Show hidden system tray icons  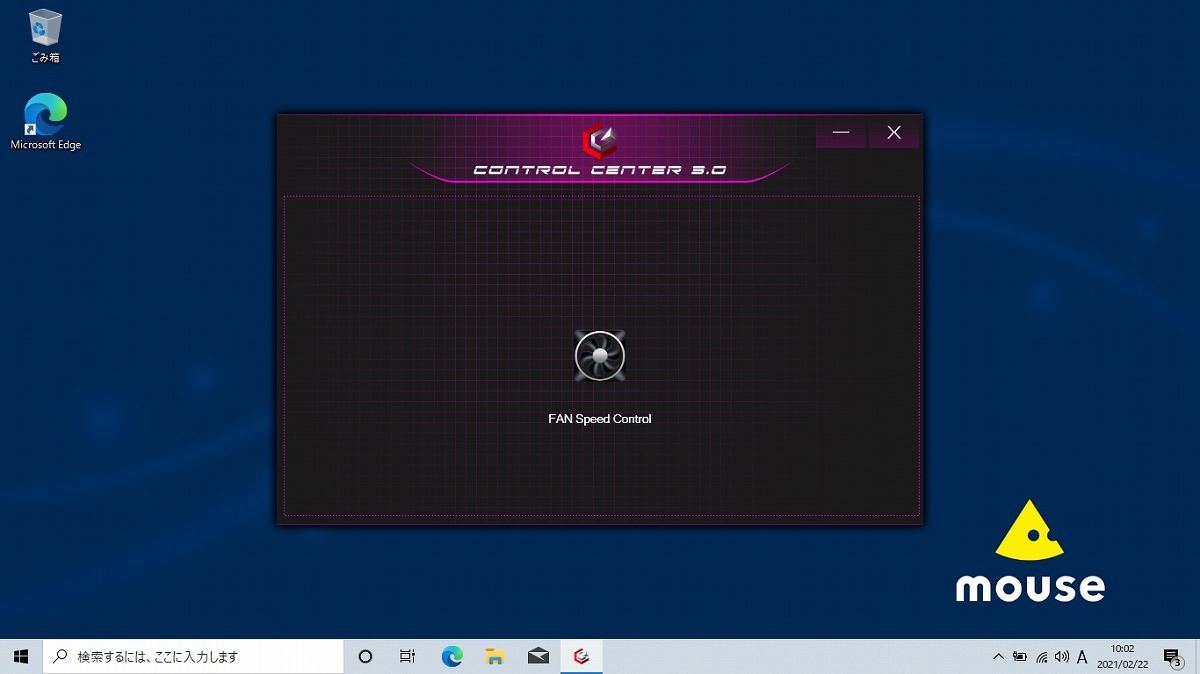click(998, 657)
